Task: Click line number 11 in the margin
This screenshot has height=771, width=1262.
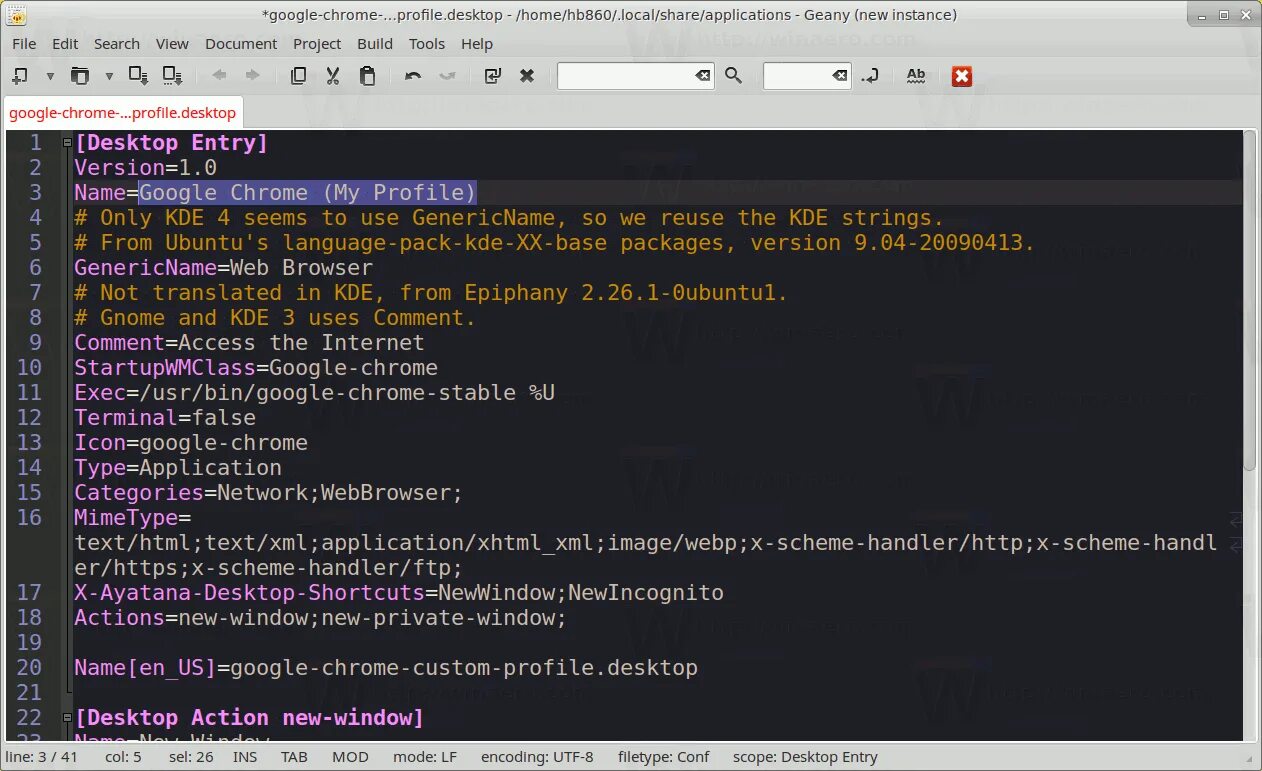Action: 30,393
